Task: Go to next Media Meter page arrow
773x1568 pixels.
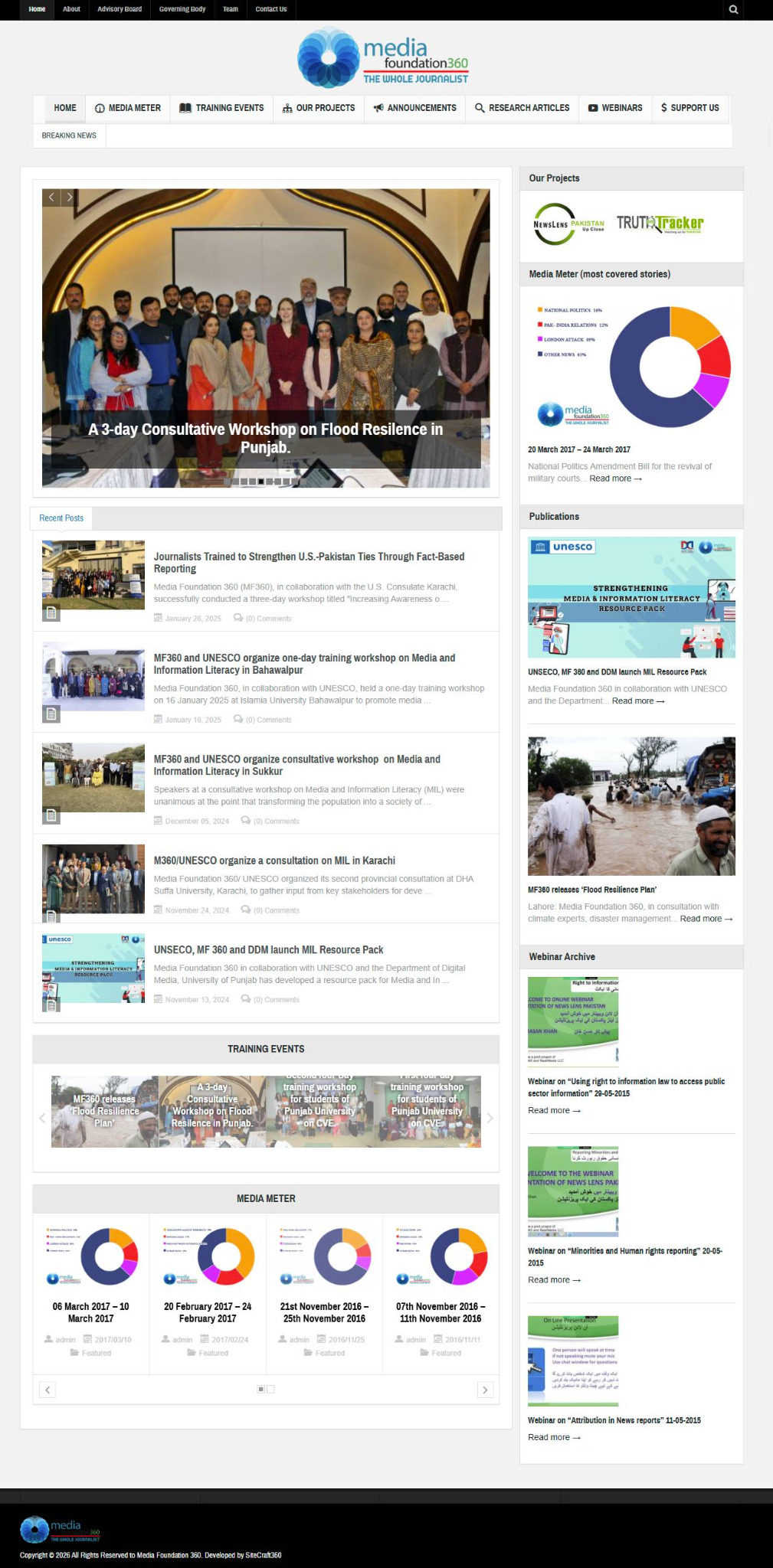Action: coord(485,1389)
